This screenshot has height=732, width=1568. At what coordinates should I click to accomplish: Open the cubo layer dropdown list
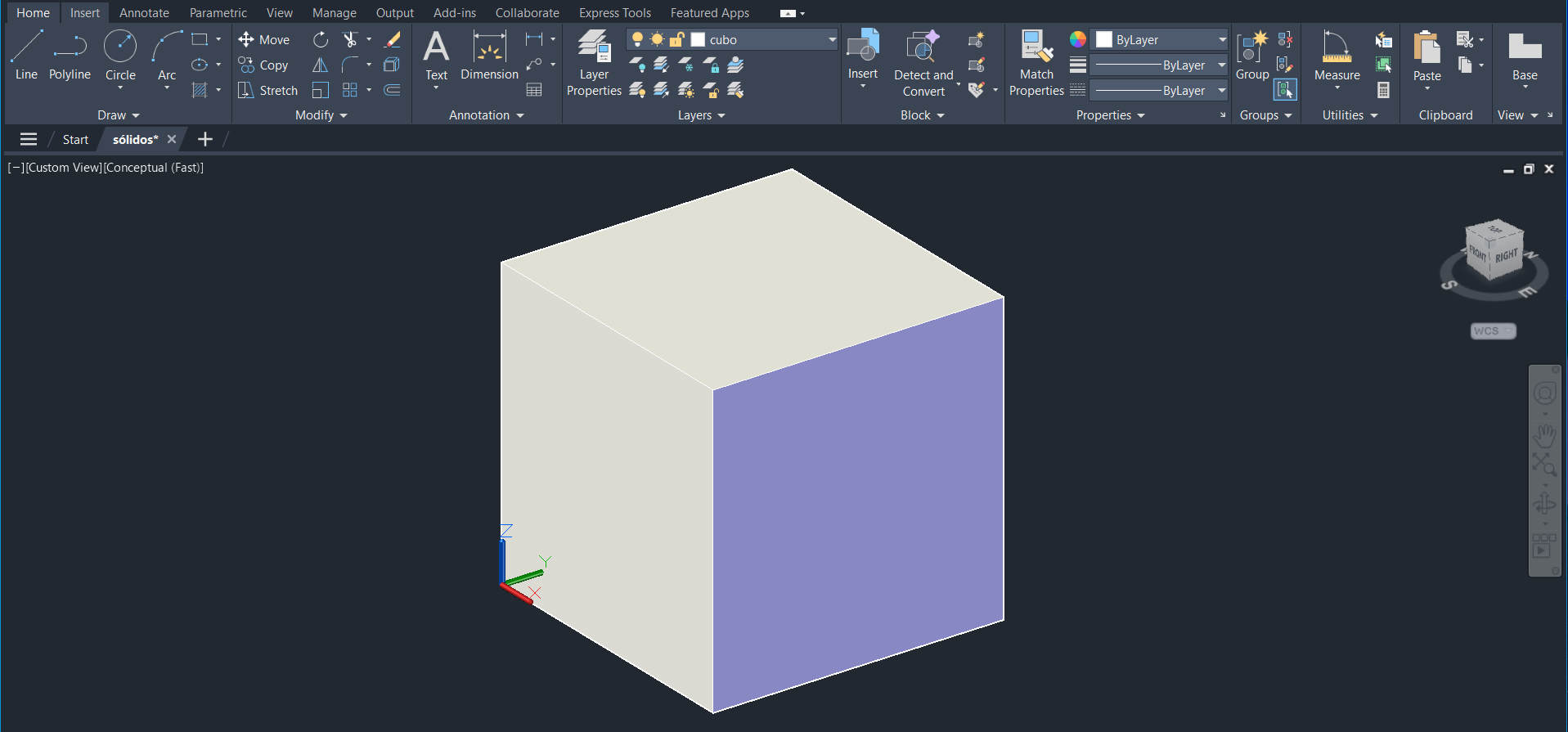(x=832, y=39)
